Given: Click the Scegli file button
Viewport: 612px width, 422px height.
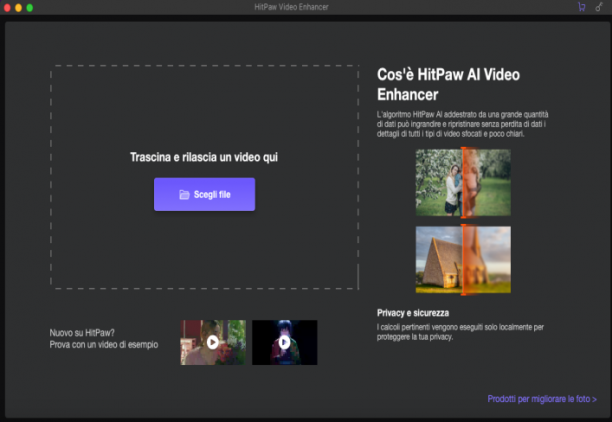Looking at the screenshot, I should point(205,194).
